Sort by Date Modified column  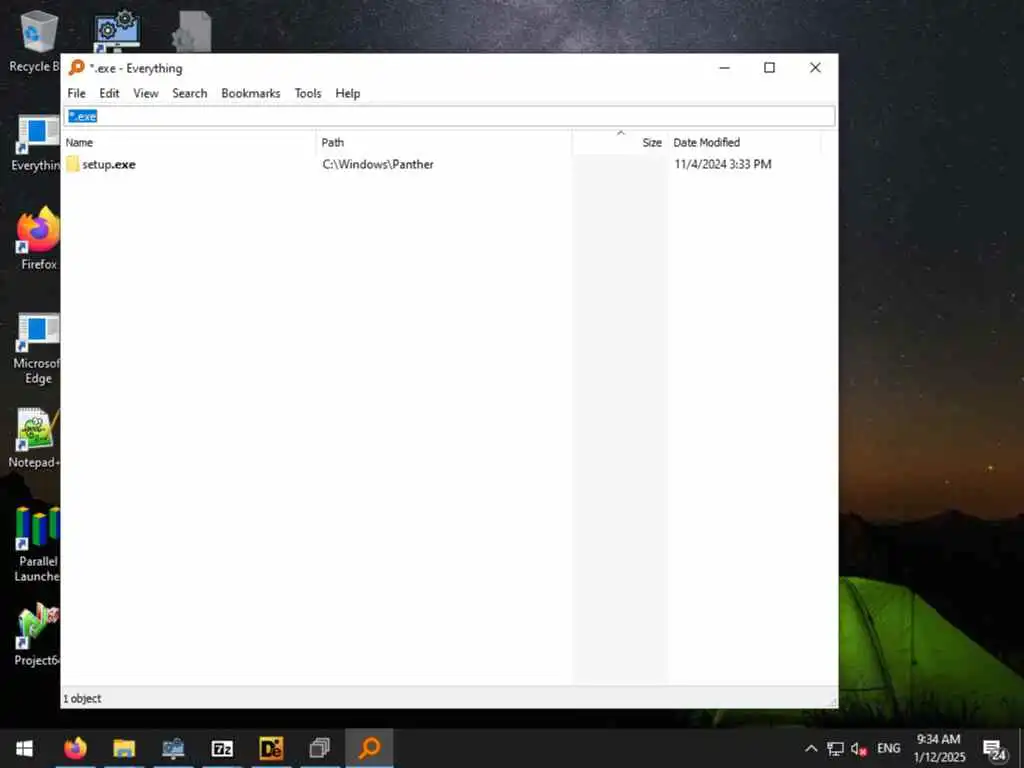click(x=744, y=142)
